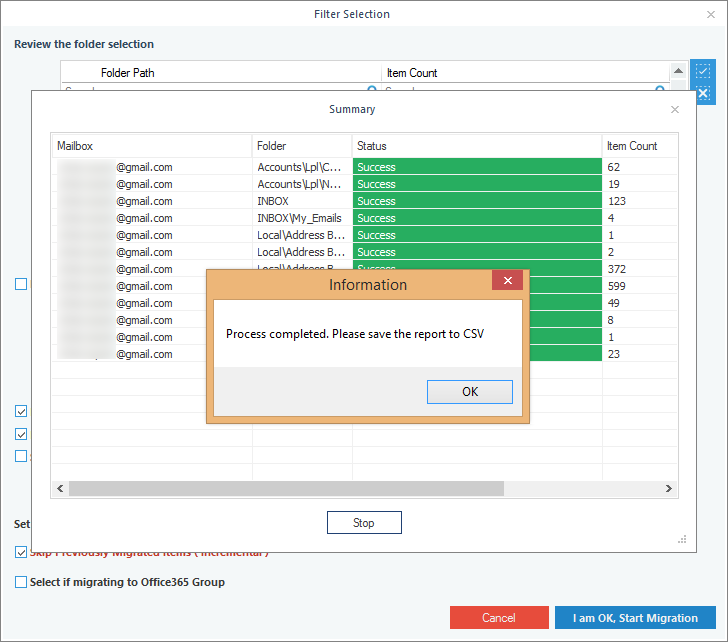The height and width of the screenshot is (642, 728).
Task: Click the deselect-all folders X icon
Action: 703,93
